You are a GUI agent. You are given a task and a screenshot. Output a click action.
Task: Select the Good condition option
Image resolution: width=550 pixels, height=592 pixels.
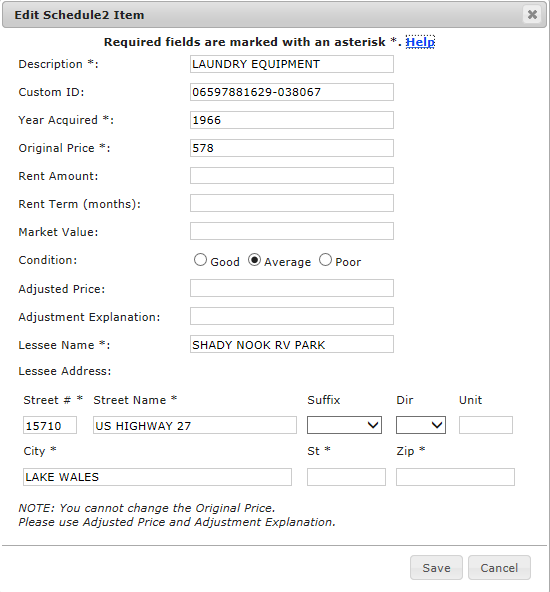pos(200,260)
